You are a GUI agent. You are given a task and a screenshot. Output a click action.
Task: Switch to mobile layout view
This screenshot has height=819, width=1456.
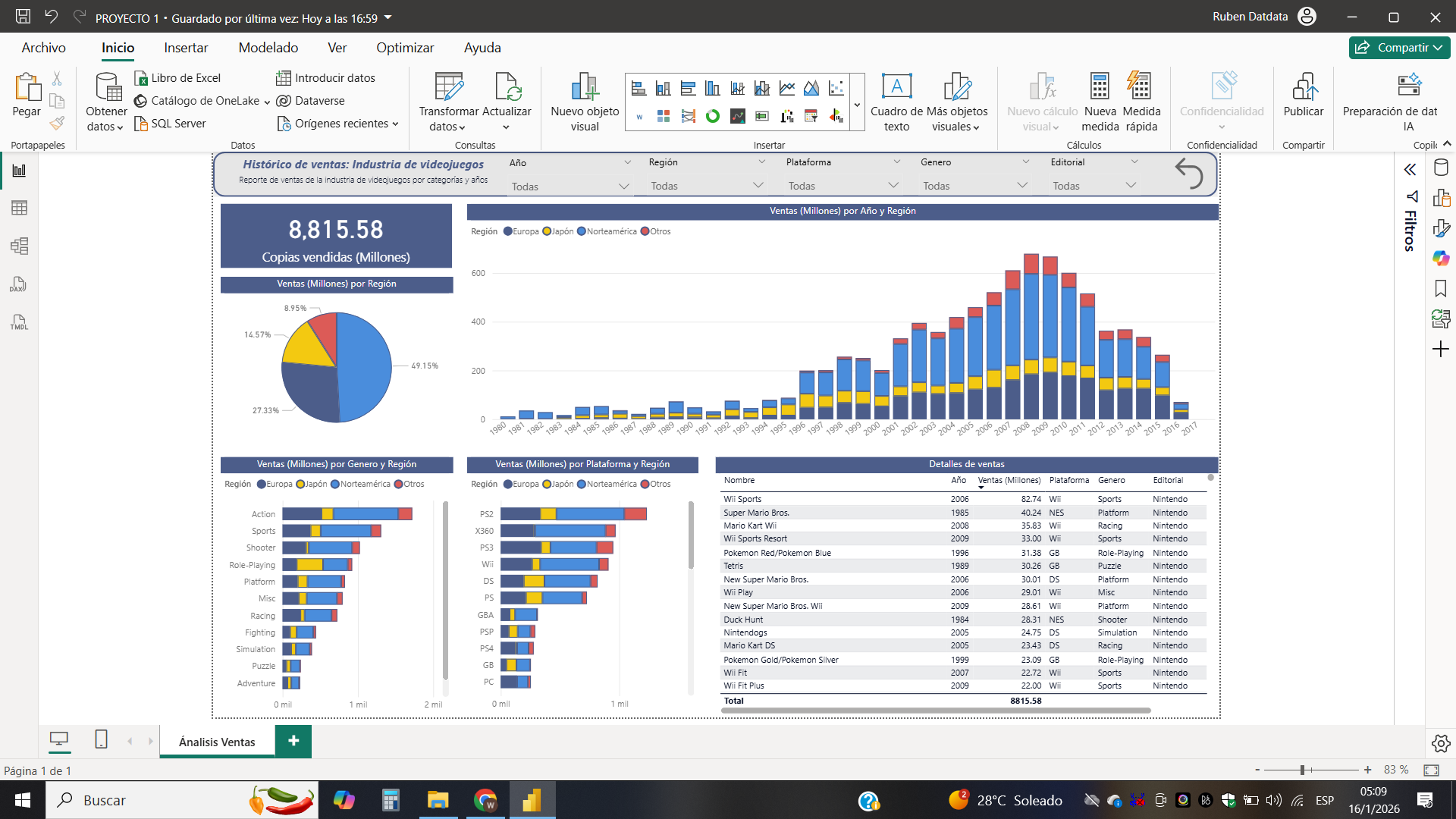tap(101, 739)
